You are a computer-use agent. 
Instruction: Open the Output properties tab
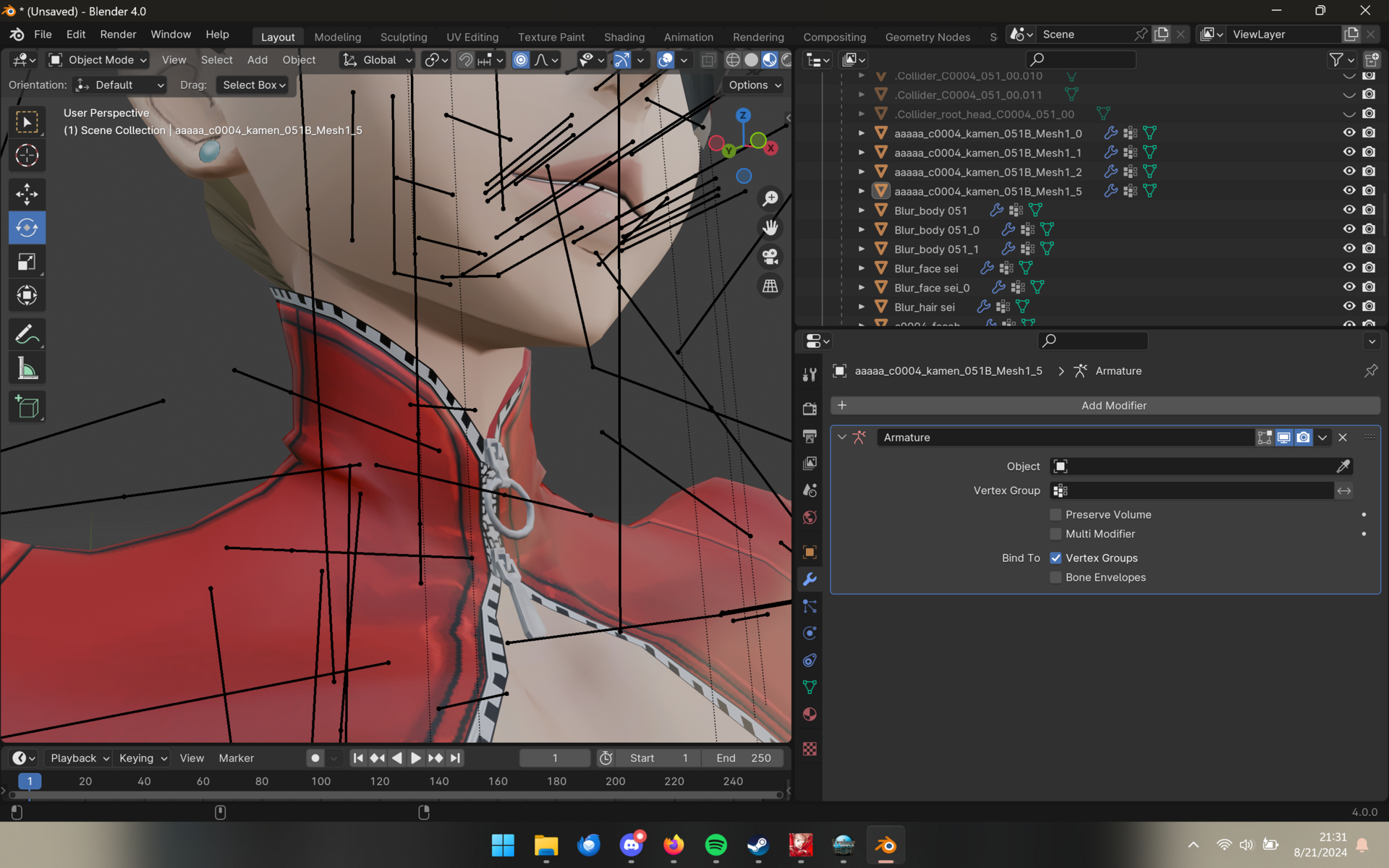click(x=810, y=436)
